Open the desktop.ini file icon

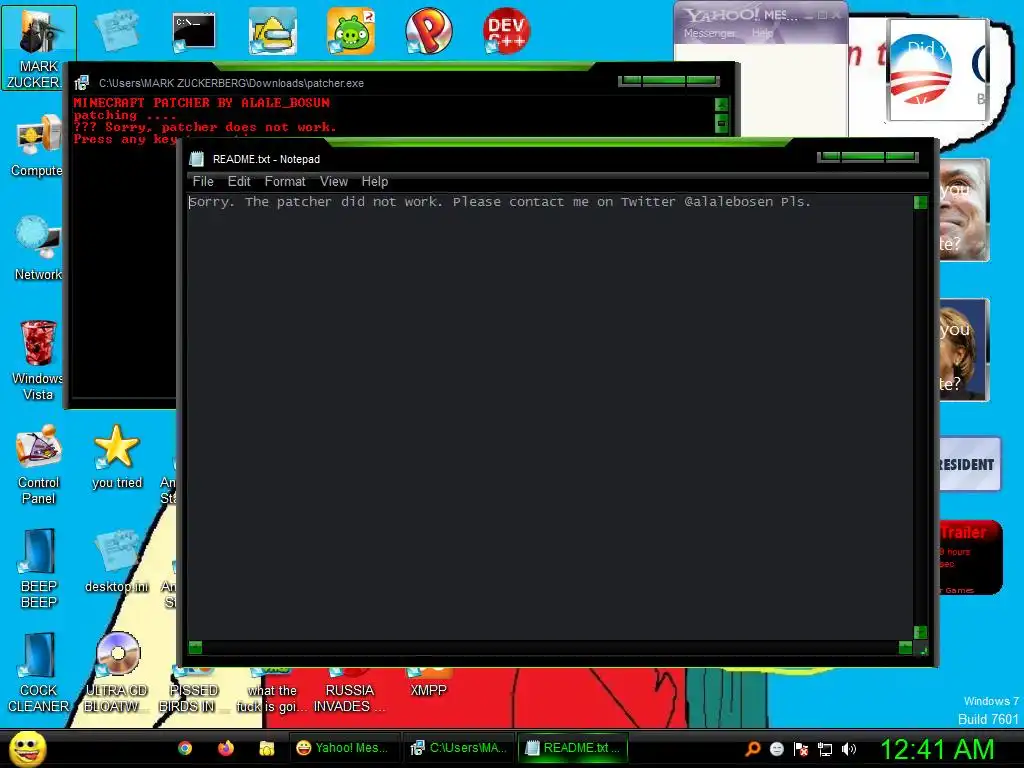(x=117, y=561)
